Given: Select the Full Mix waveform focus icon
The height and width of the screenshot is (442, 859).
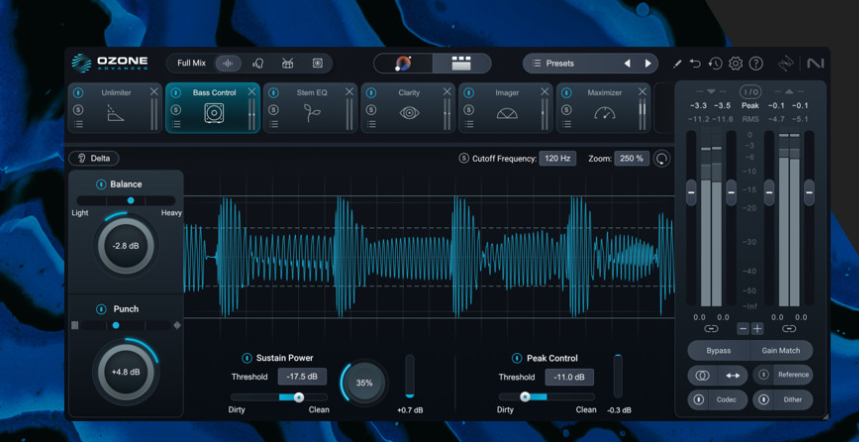Looking at the screenshot, I should click(228, 64).
